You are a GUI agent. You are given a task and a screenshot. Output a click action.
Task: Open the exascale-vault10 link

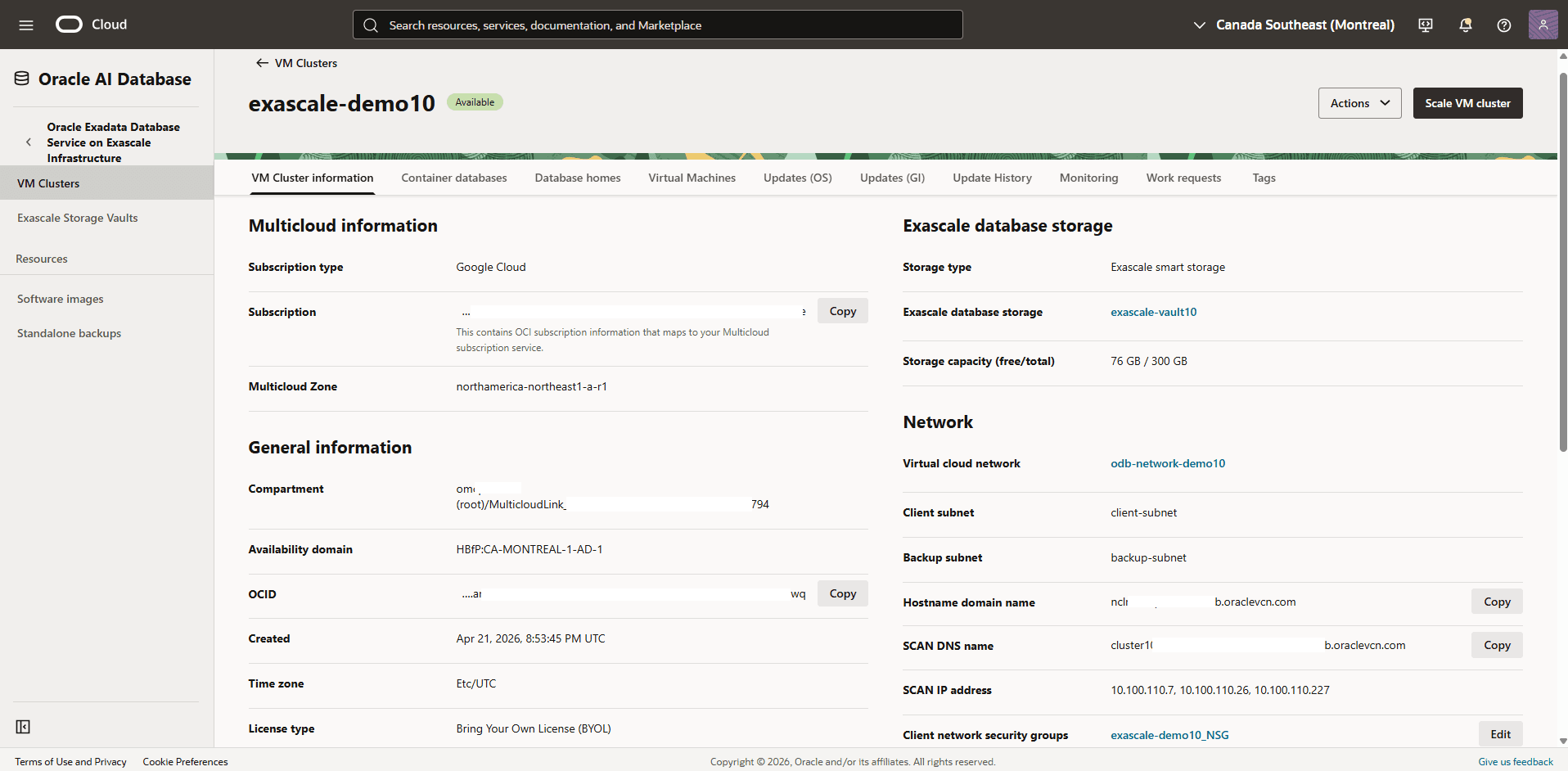point(1153,312)
